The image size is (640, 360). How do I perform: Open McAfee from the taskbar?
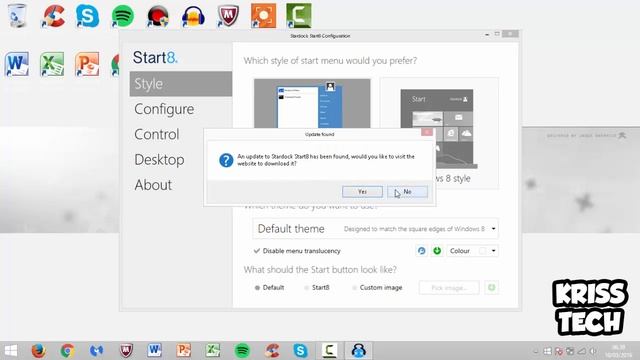(x=127, y=351)
